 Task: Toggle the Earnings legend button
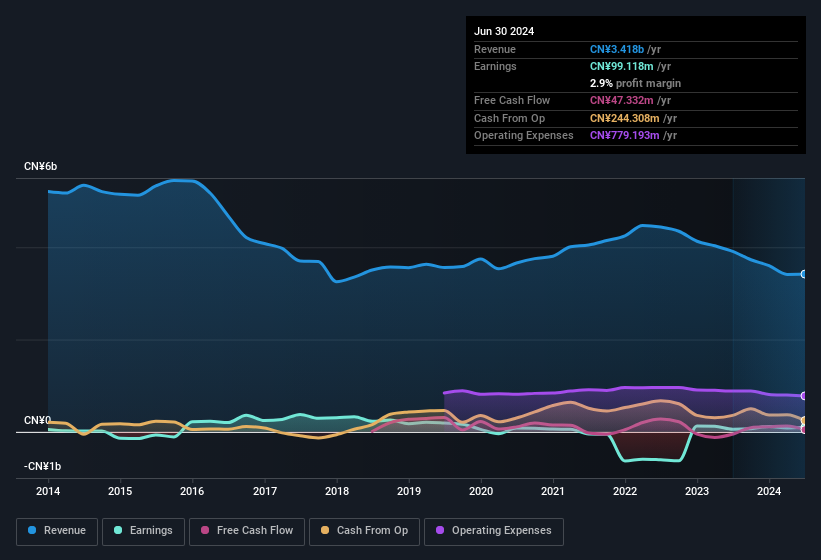coord(143,531)
